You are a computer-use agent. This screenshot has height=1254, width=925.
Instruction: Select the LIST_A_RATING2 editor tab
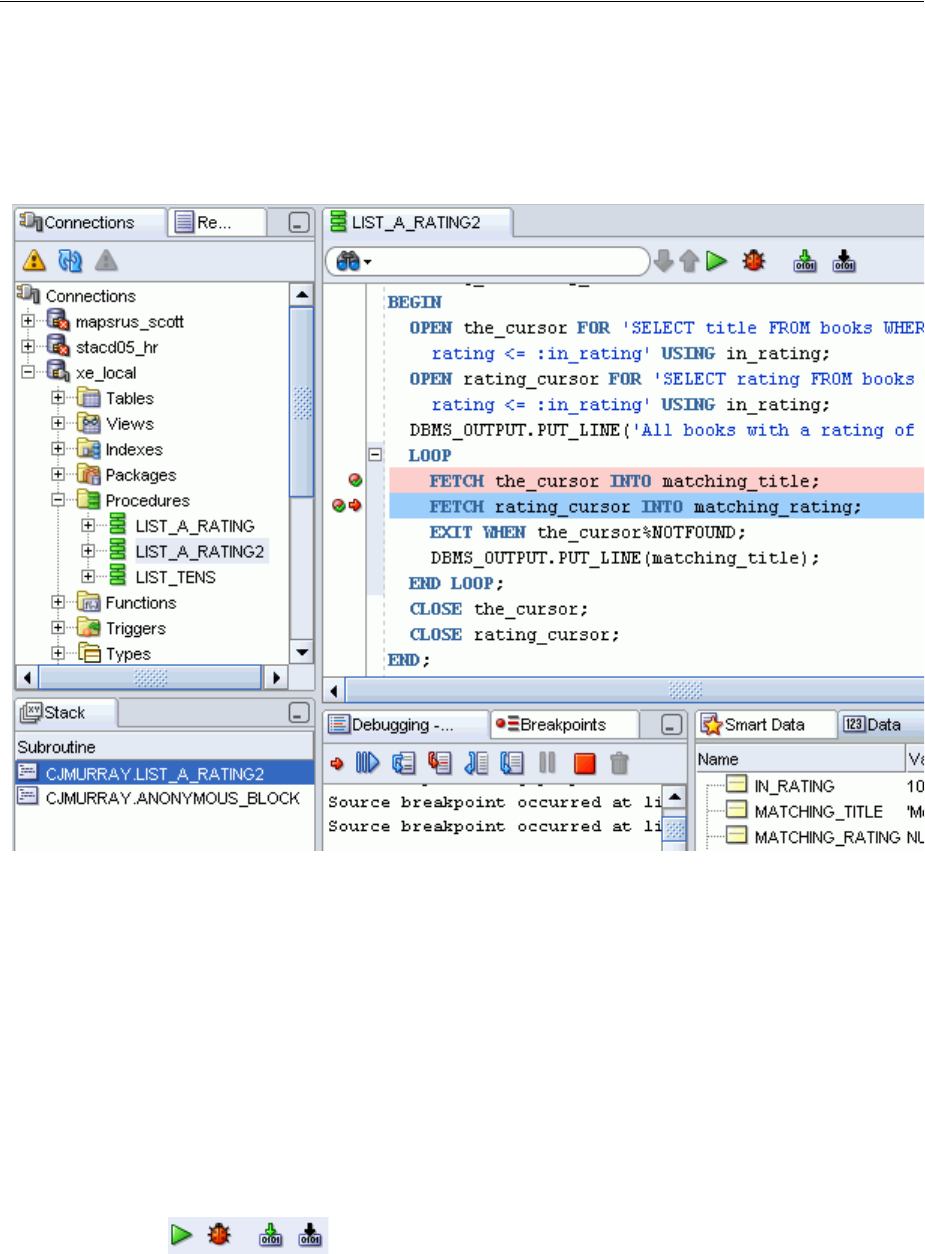click(416, 222)
